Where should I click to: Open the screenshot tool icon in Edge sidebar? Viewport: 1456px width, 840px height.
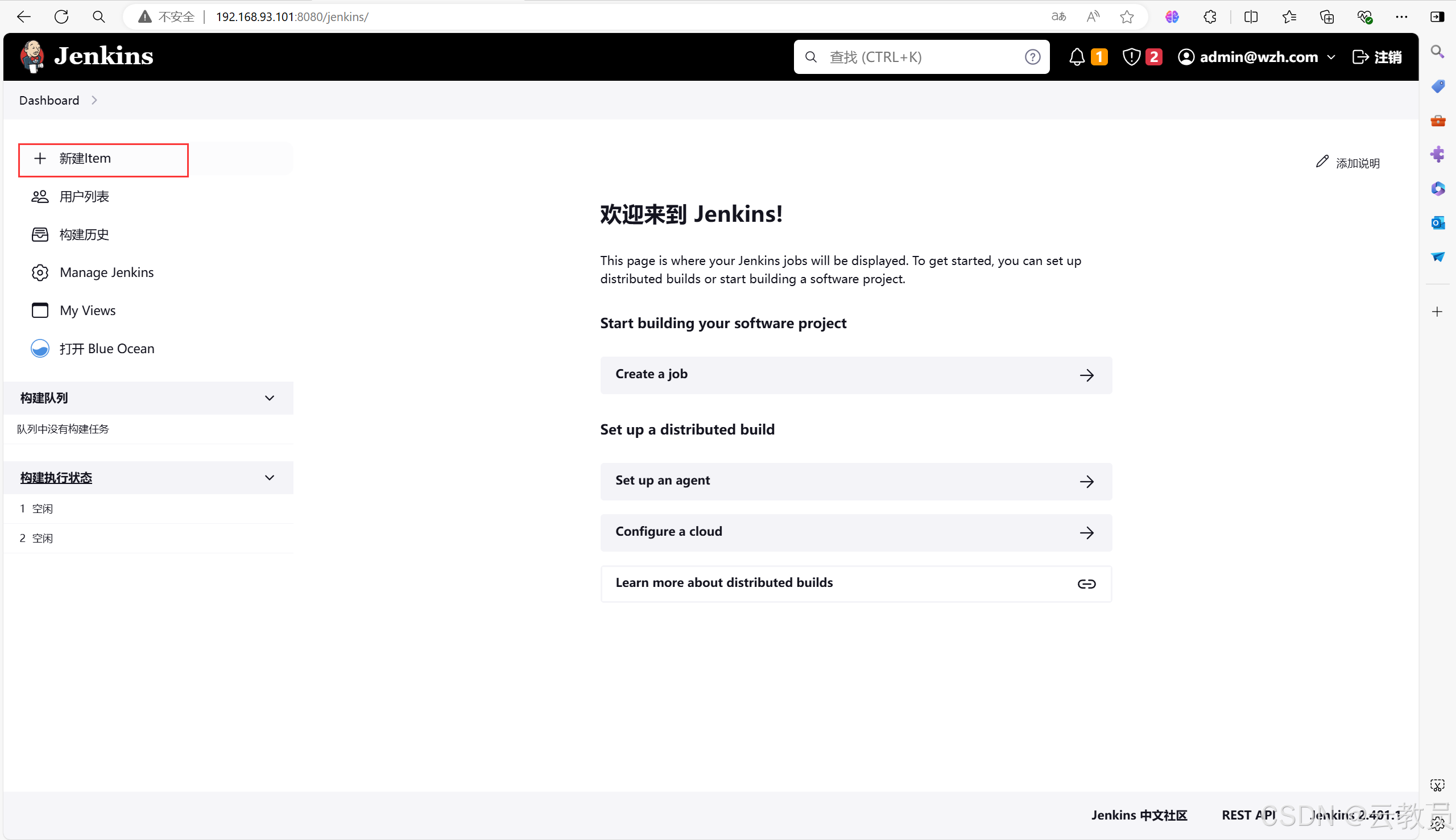1437,785
